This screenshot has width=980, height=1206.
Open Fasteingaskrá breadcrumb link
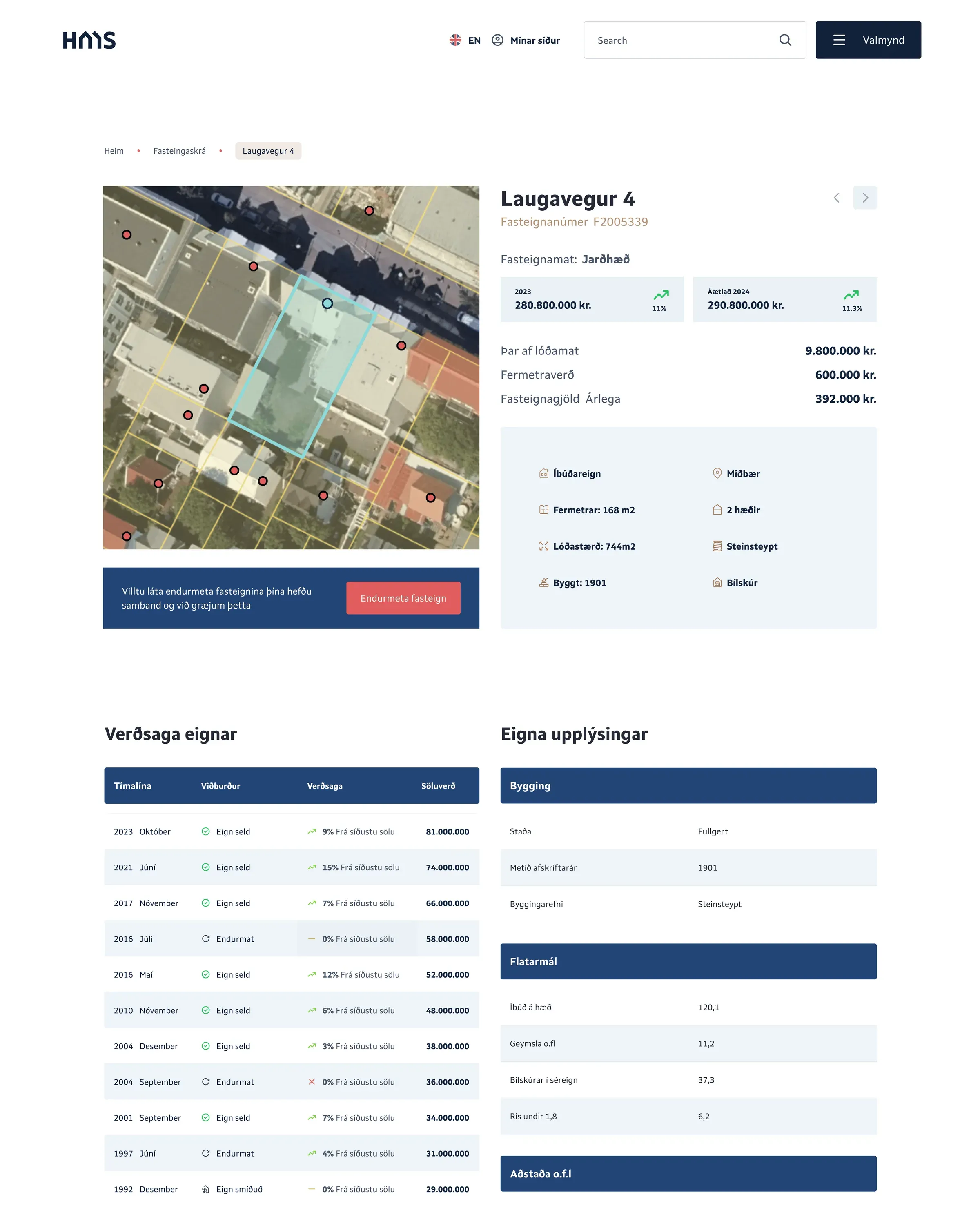tap(180, 151)
